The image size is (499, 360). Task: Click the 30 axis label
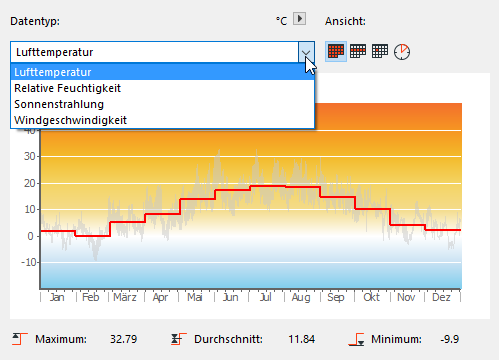[30, 156]
